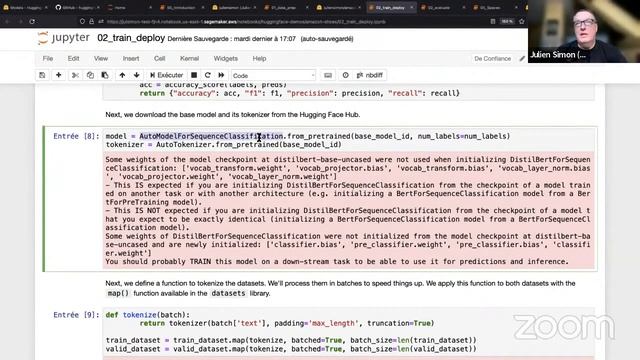640x360 pixels.
Task: Click the train_dataset.map code line
Action: click(x=291, y=340)
